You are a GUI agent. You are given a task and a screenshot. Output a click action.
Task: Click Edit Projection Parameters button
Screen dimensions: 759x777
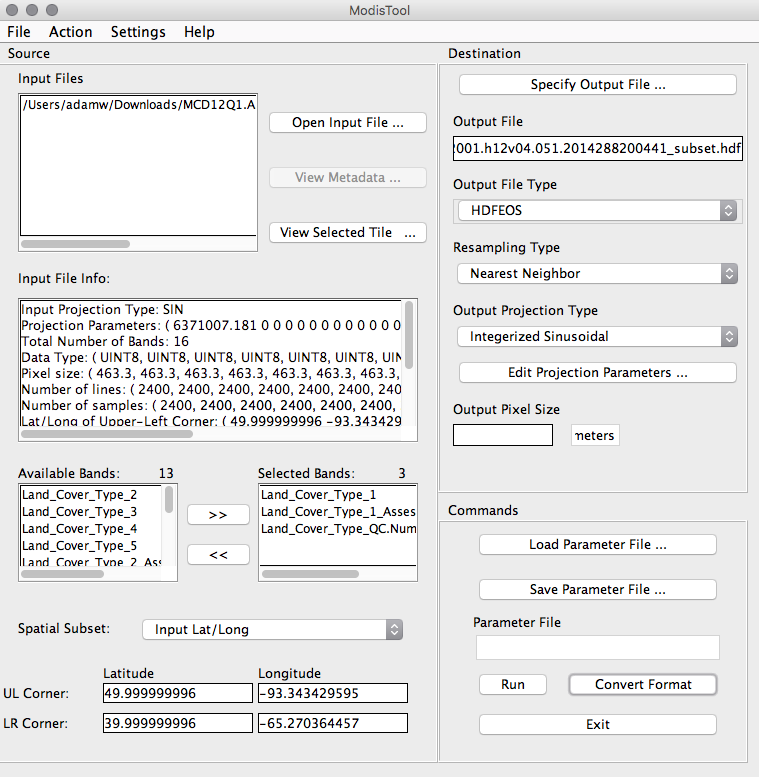click(597, 372)
